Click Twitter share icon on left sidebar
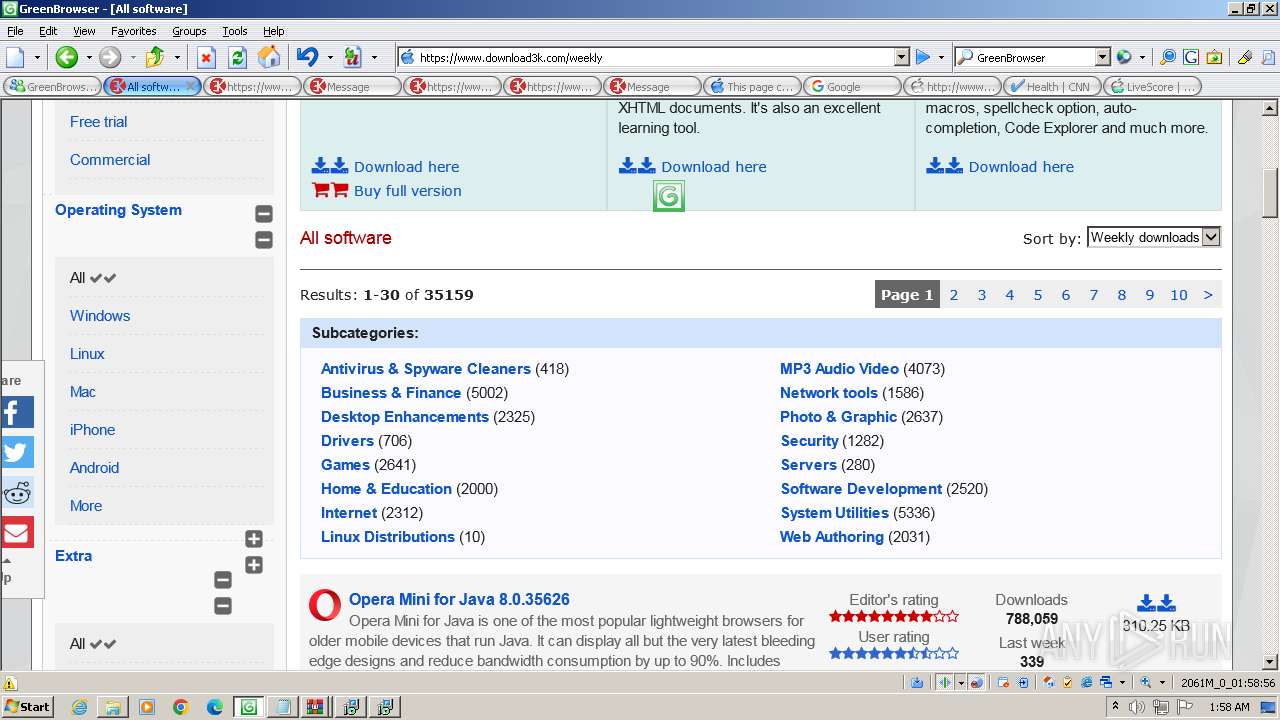Screen dimensions: 1280x720 click(17, 452)
